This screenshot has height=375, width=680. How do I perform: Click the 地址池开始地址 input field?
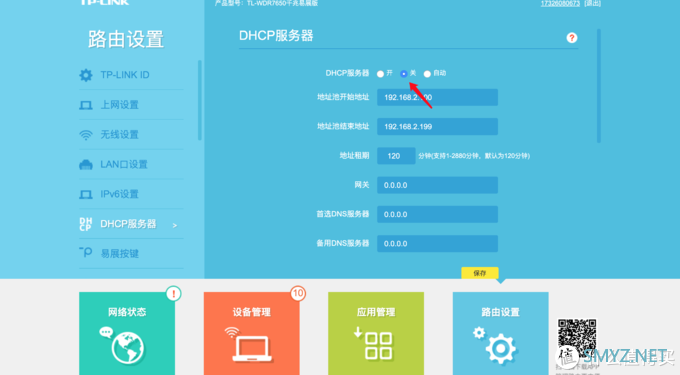tap(437, 98)
